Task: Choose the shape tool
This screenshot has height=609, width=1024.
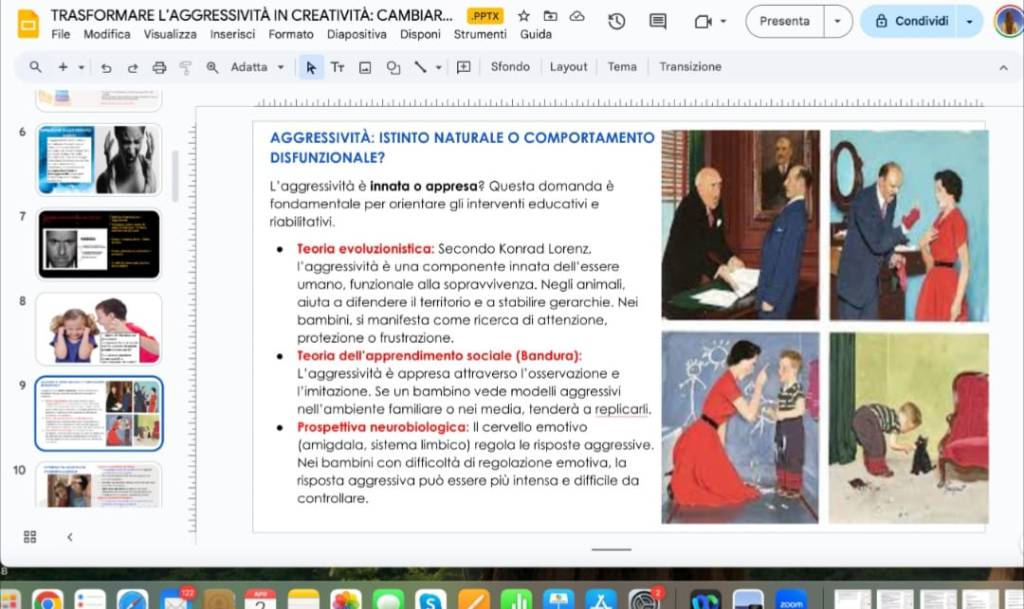Action: 393,67
